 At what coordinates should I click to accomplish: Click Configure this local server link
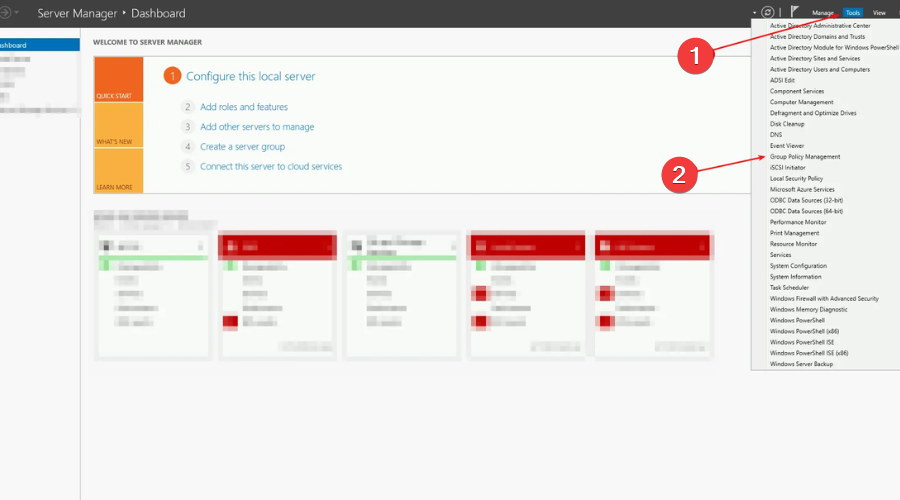point(250,76)
